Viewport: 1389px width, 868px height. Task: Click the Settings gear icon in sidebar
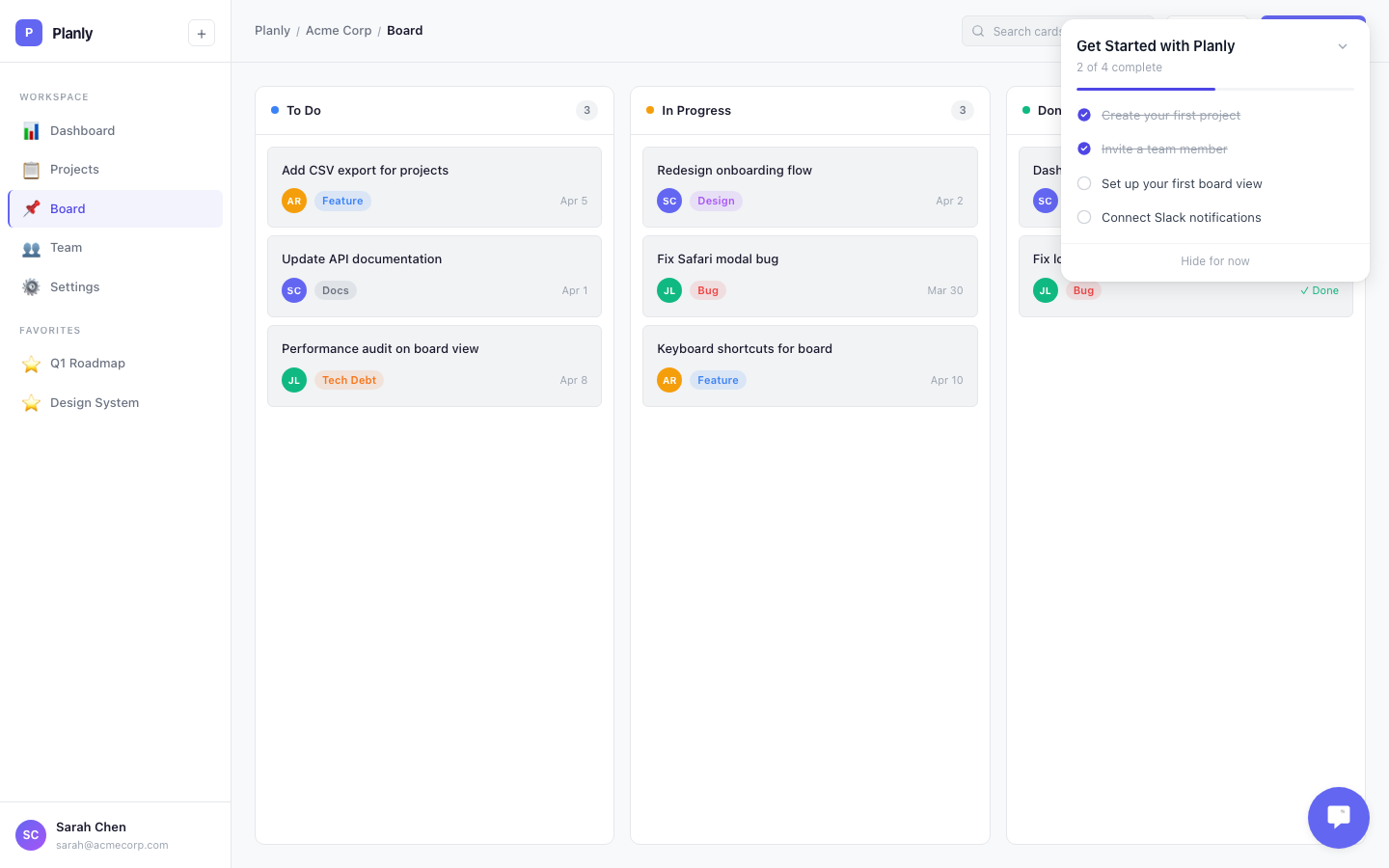32,287
